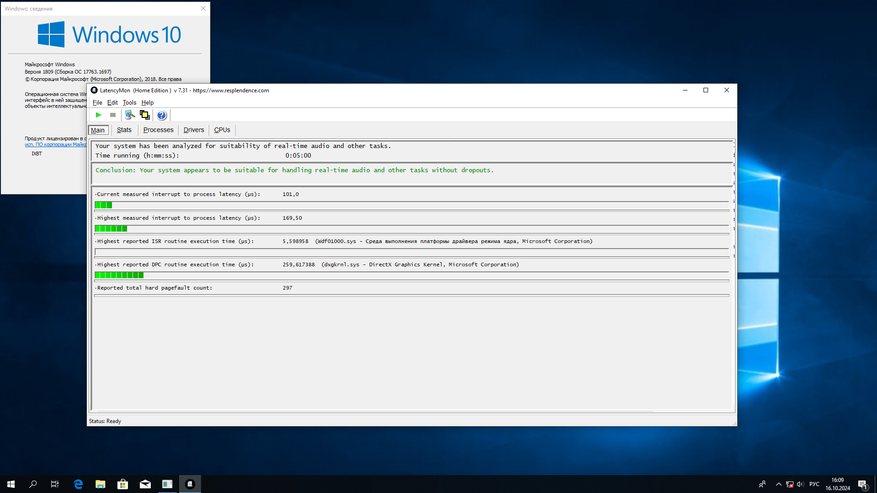
Task: Open help via the blue question mark icon
Action: tap(162, 115)
